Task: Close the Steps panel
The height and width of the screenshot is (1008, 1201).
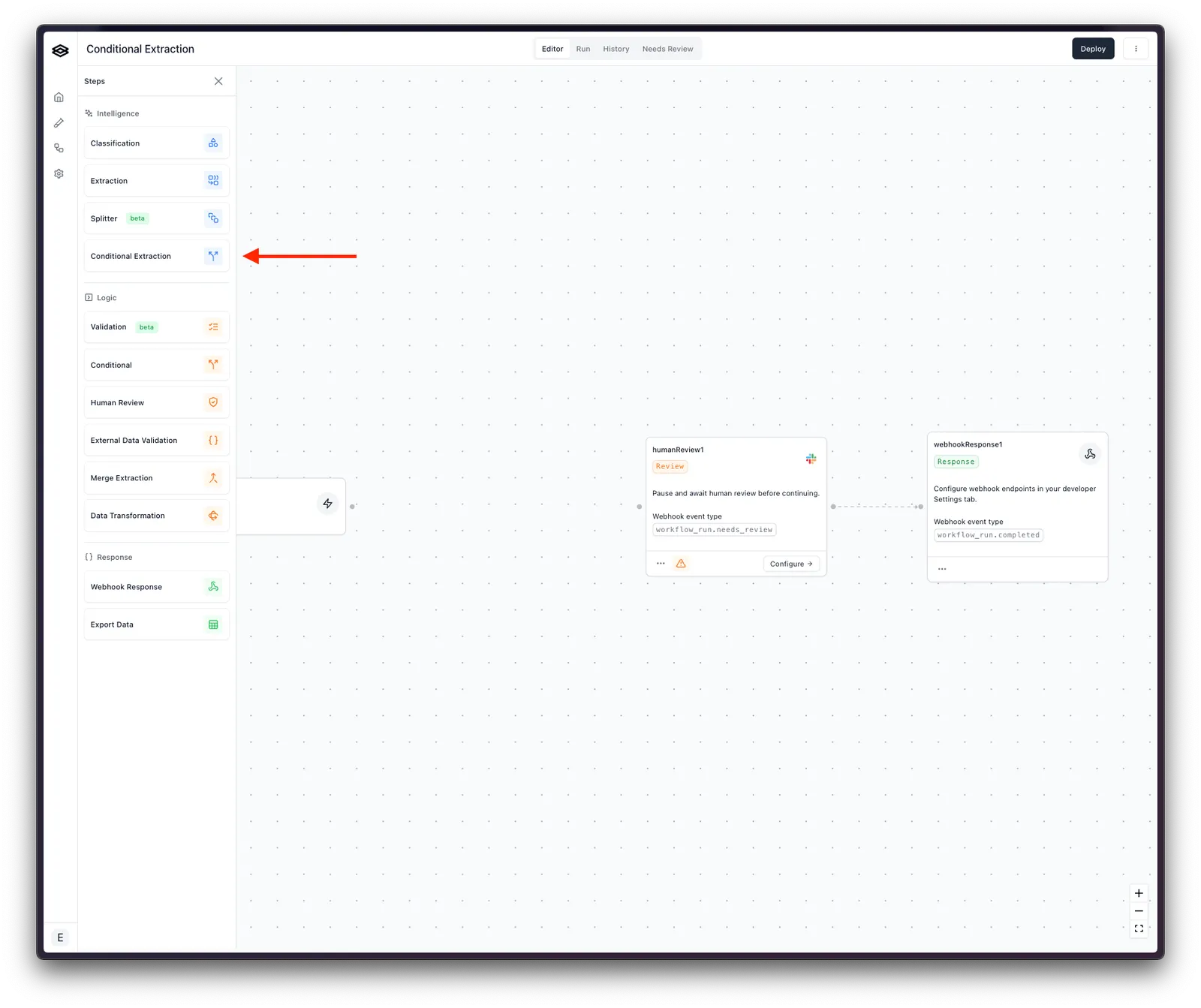Action: [x=218, y=81]
